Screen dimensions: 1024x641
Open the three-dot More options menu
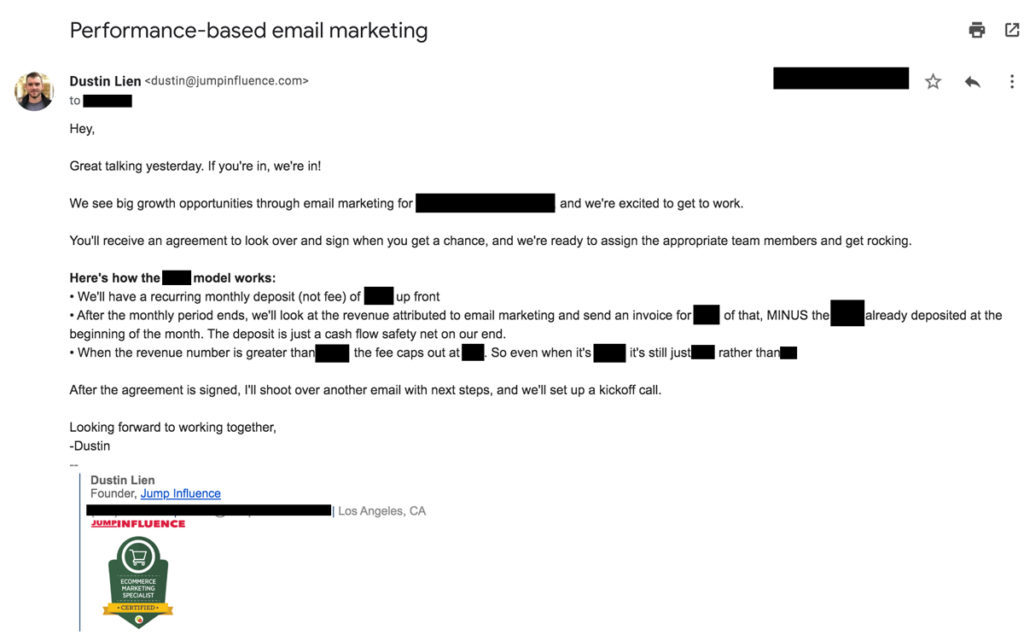1011,82
